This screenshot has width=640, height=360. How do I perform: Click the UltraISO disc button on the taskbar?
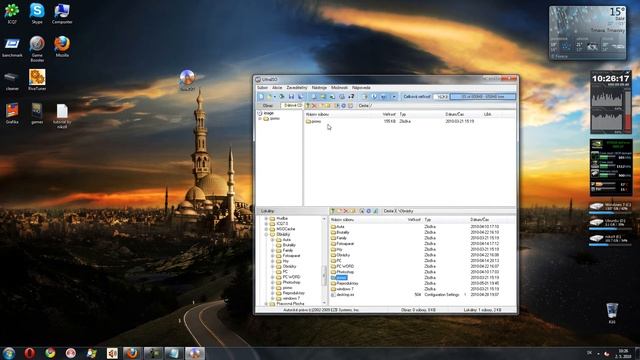click(195, 353)
